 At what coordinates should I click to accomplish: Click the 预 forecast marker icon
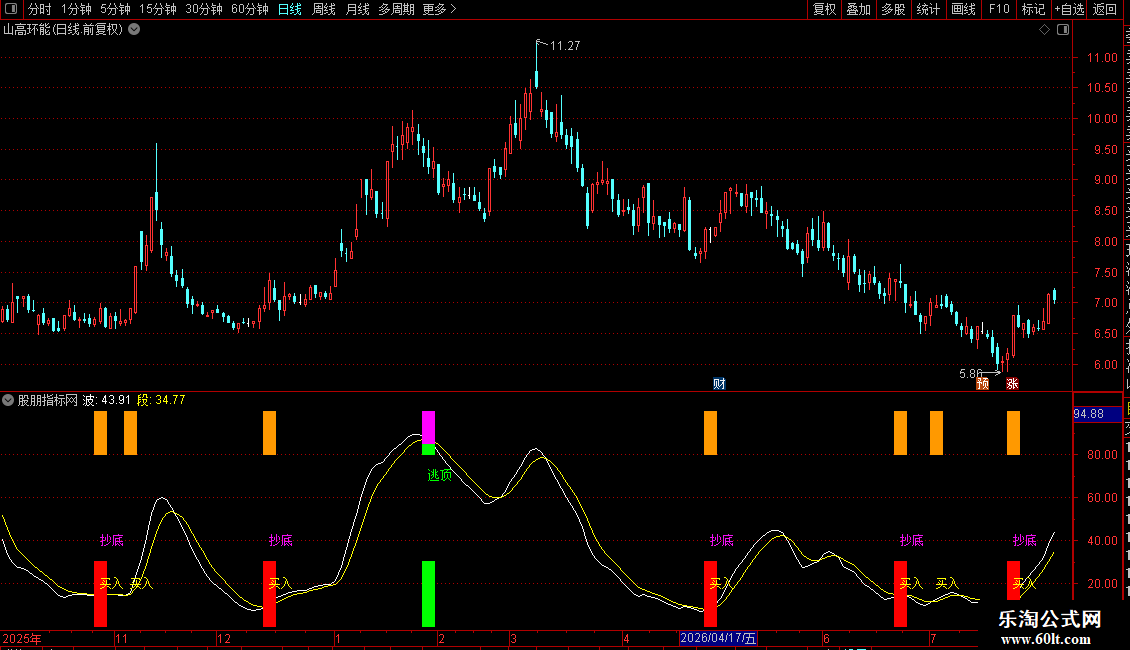(x=982, y=383)
